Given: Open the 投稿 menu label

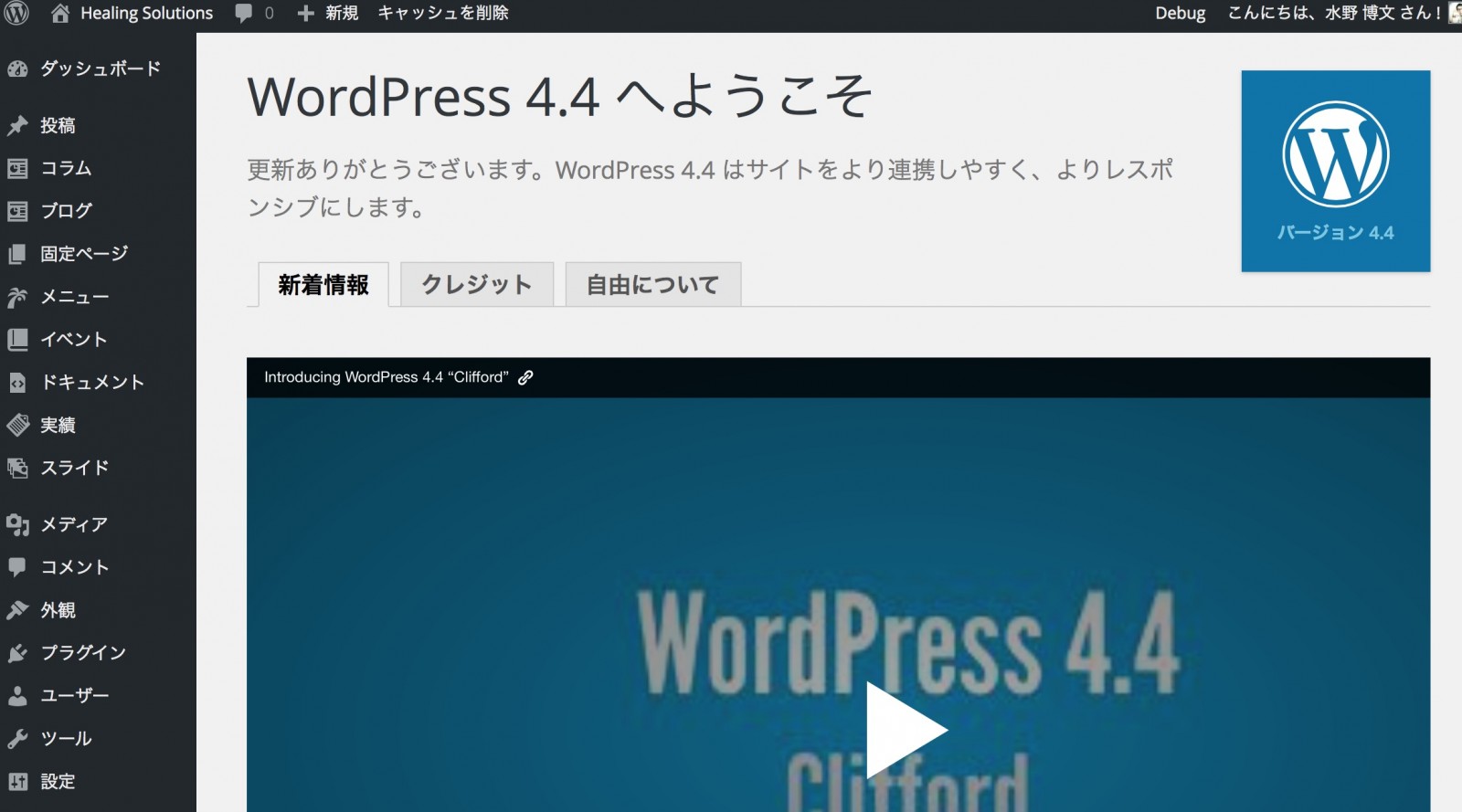Looking at the screenshot, I should [58, 126].
